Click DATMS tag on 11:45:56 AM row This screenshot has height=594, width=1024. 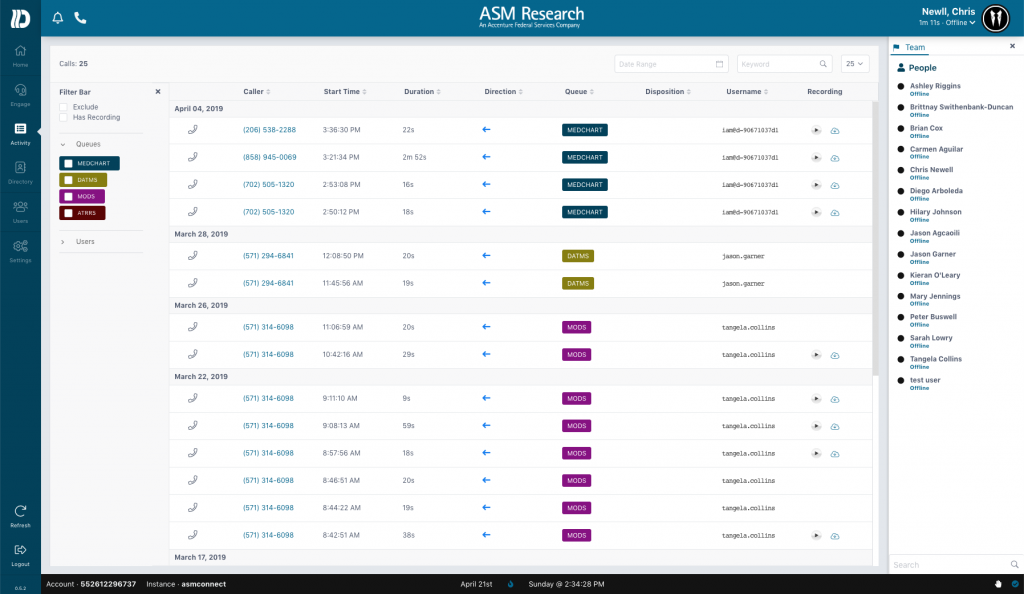click(x=578, y=283)
